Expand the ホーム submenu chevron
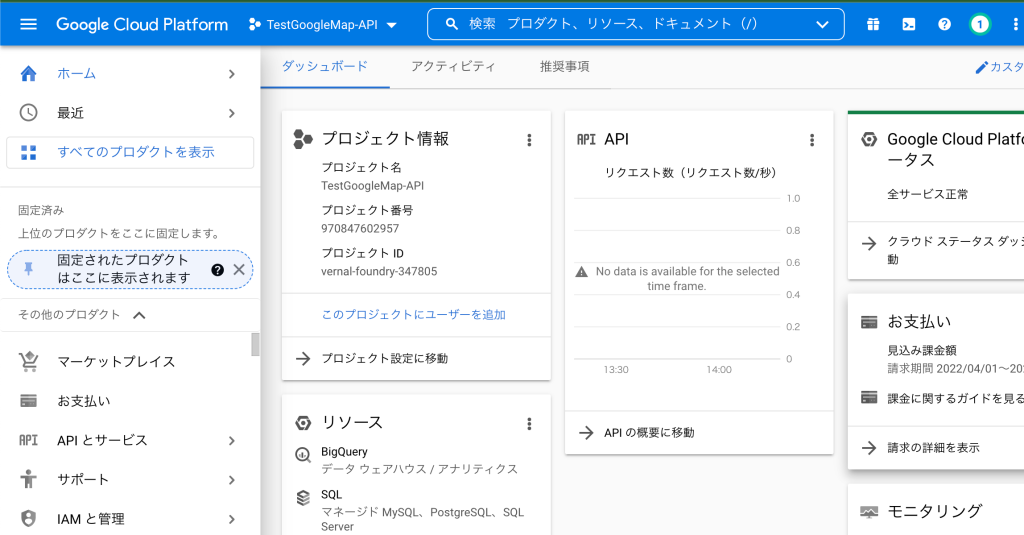This screenshot has height=535, width=1024. tap(232, 74)
